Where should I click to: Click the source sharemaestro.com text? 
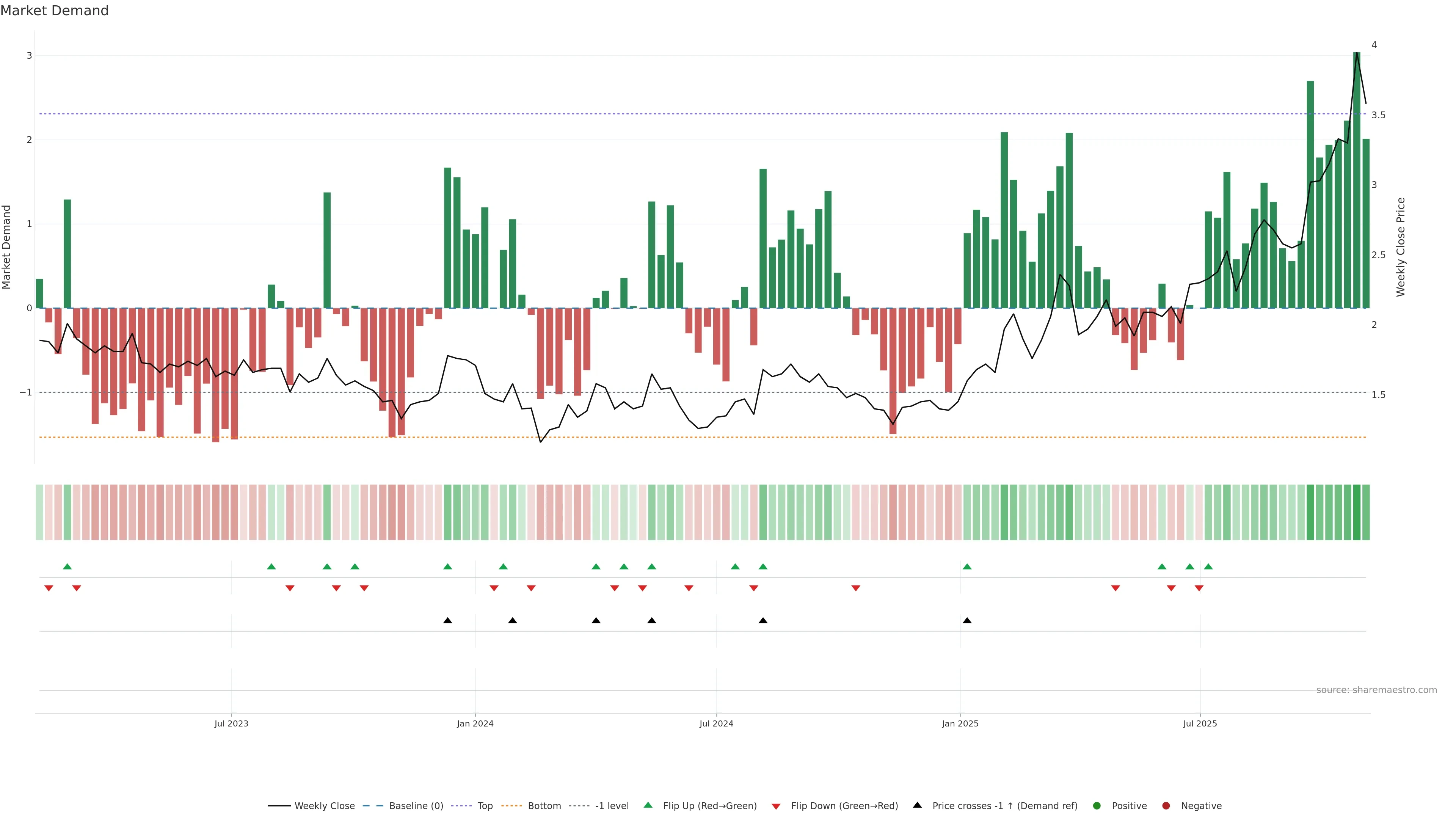point(1376,690)
